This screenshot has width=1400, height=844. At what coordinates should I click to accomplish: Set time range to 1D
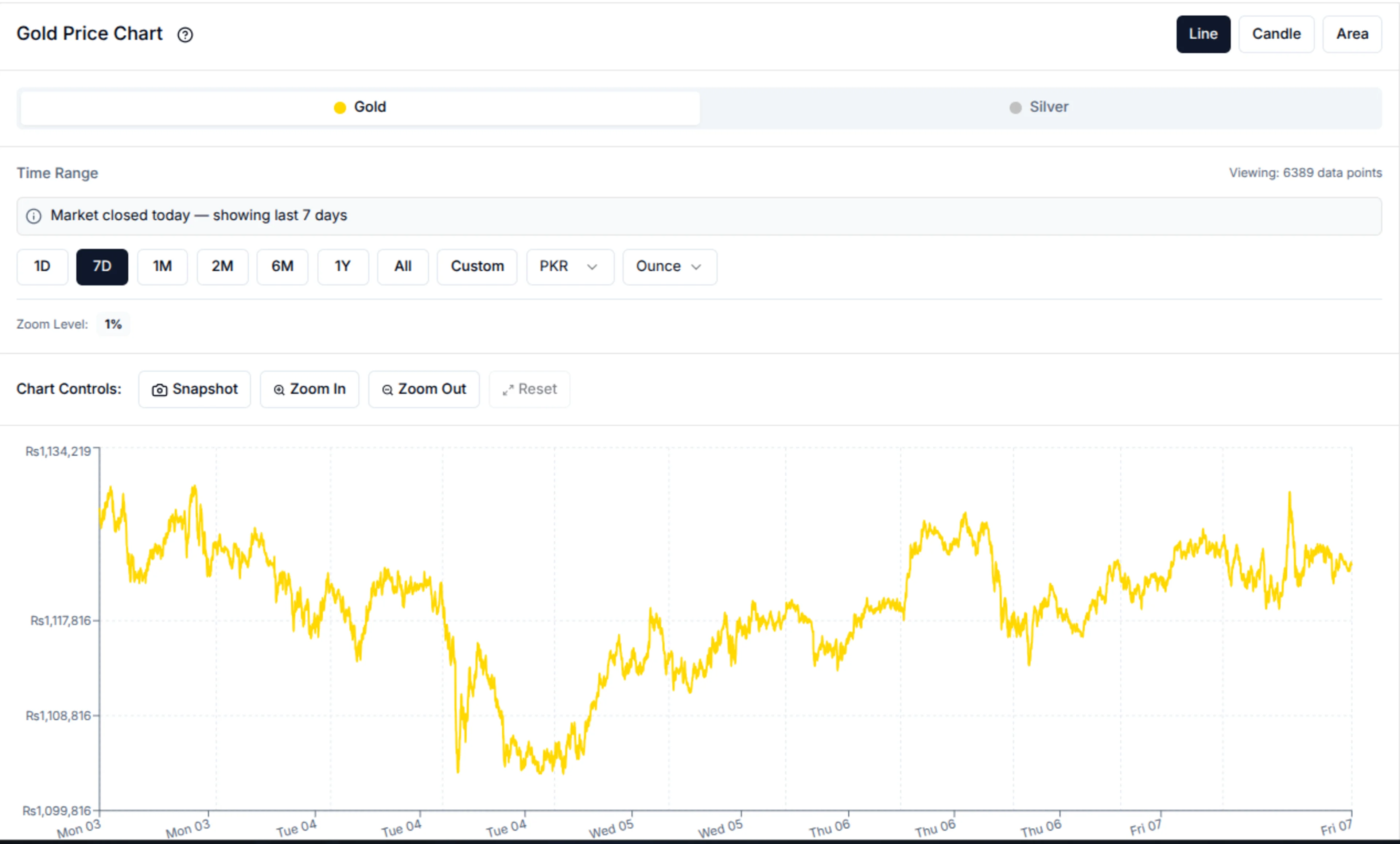click(x=43, y=267)
